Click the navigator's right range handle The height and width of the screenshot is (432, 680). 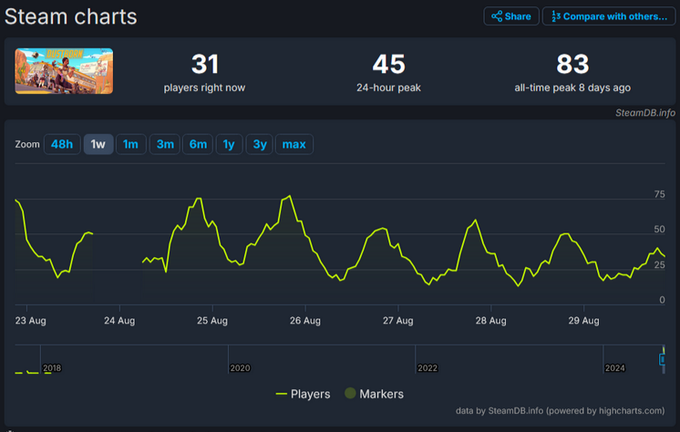663,359
